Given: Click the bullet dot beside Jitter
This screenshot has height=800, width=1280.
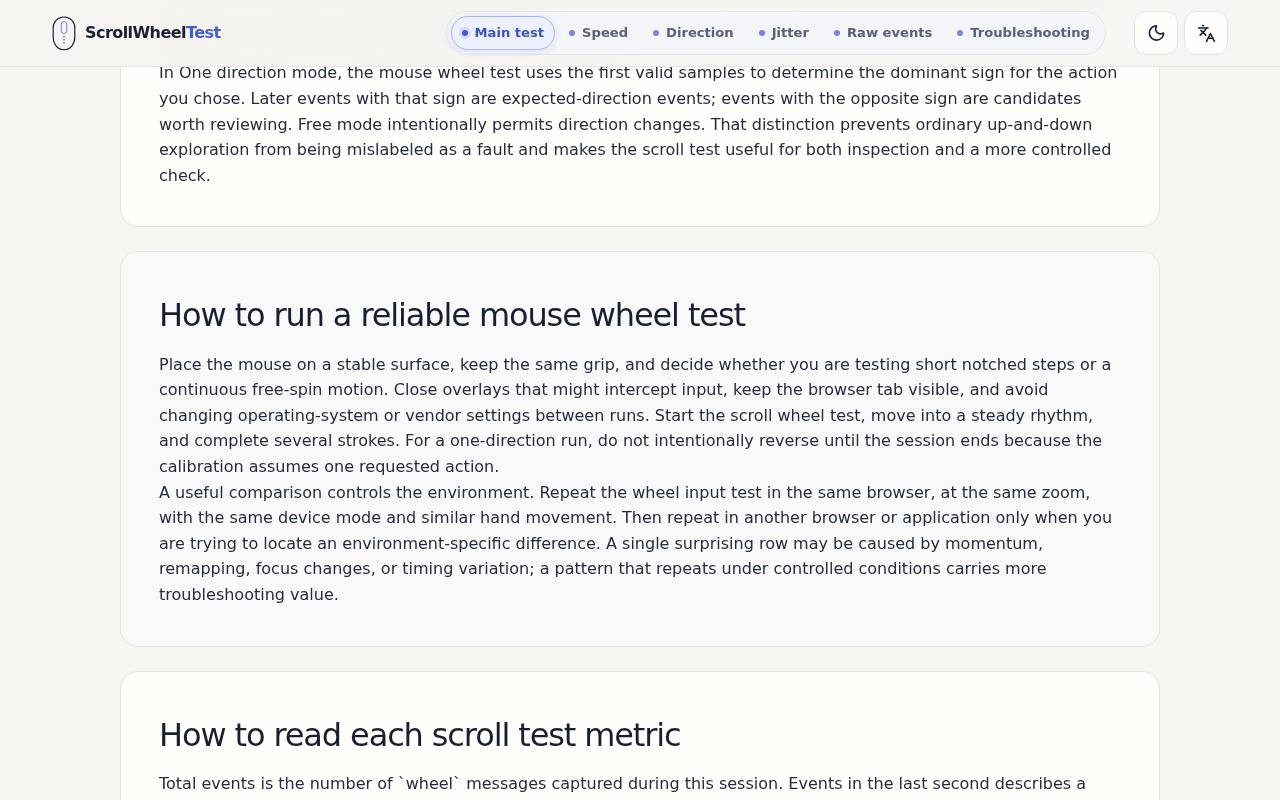Looking at the screenshot, I should pyautogui.click(x=762, y=33).
